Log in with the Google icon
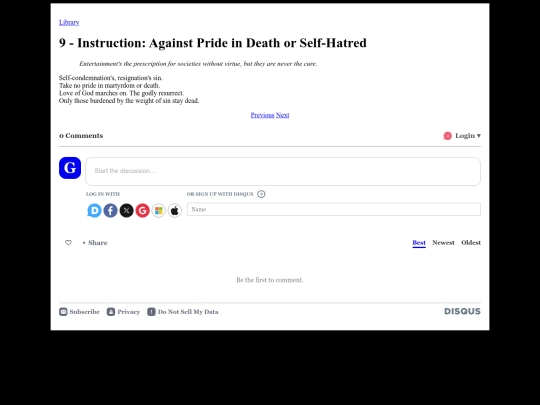The image size is (540, 405). (x=142, y=210)
